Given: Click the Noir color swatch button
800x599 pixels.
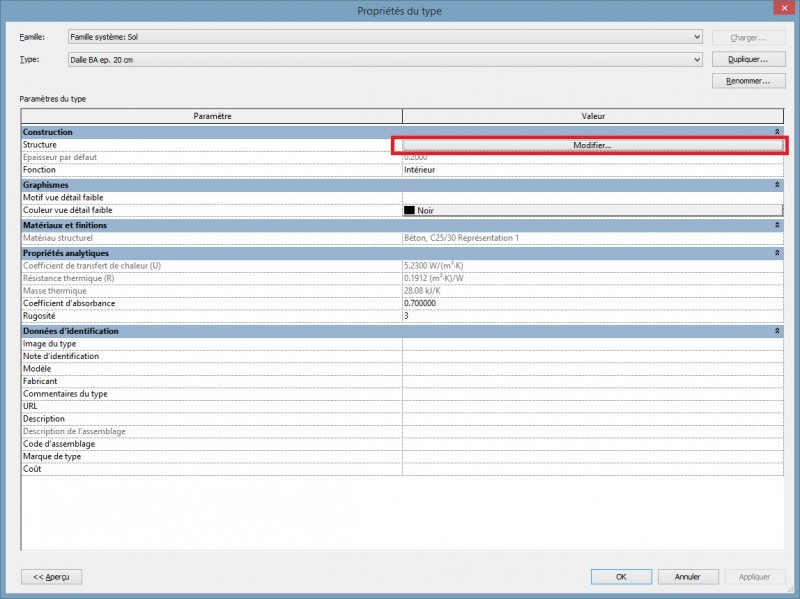Looking at the screenshot, I should (591, 211).
